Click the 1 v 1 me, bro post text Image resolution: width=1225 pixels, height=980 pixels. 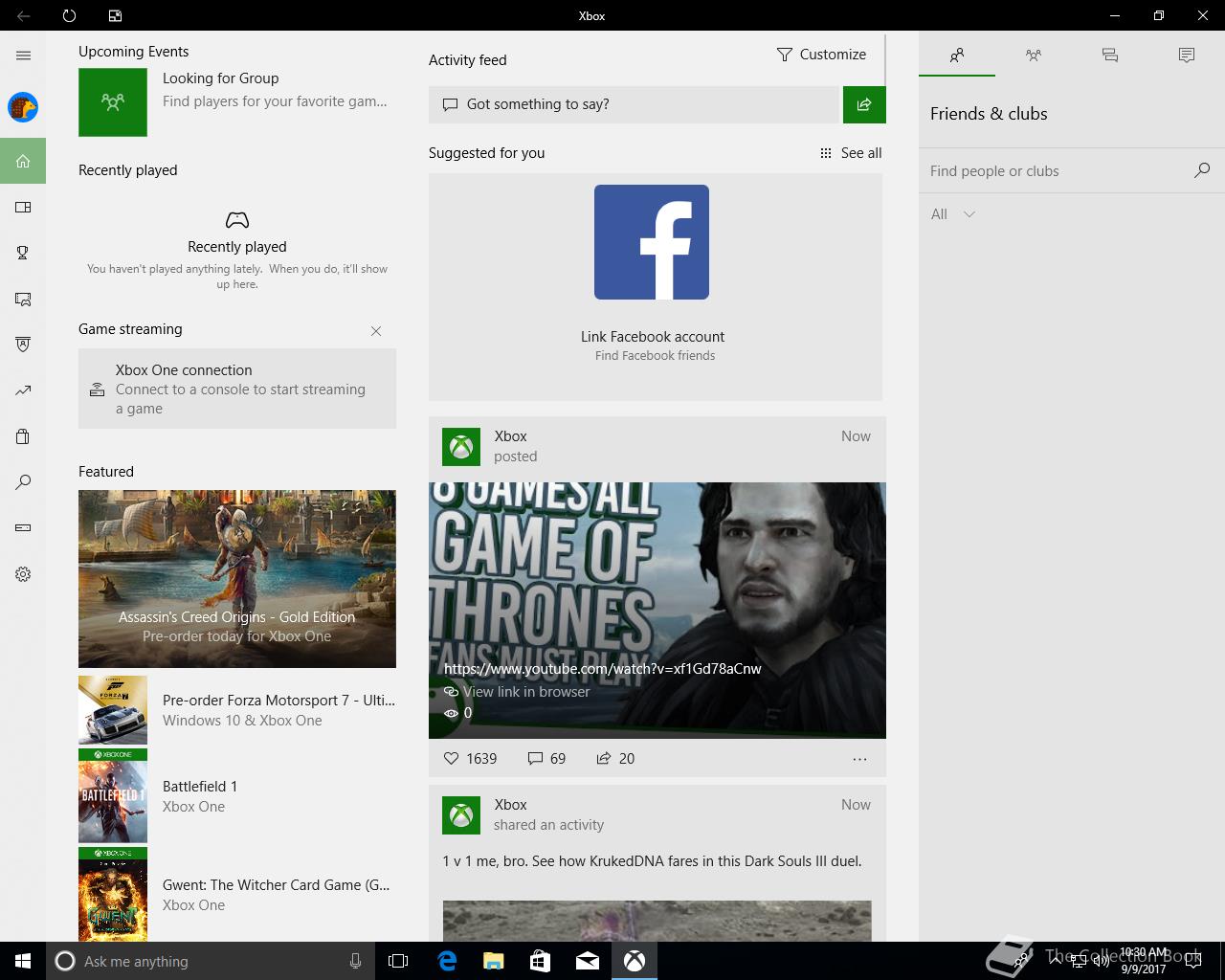(652, 861)
